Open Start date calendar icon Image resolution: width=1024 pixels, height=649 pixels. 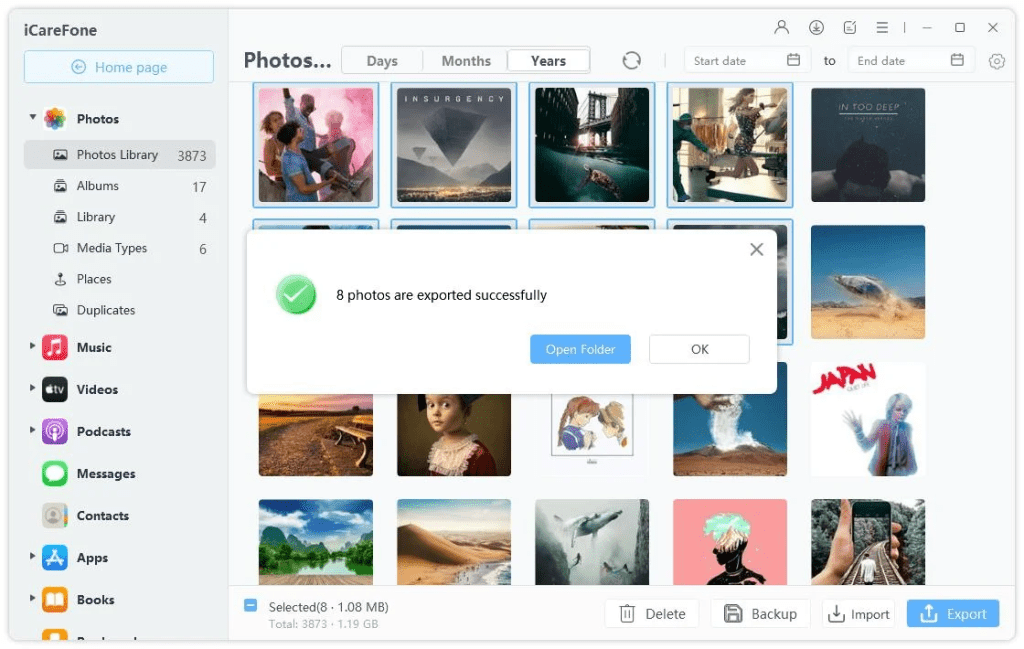tap(793, 60)
